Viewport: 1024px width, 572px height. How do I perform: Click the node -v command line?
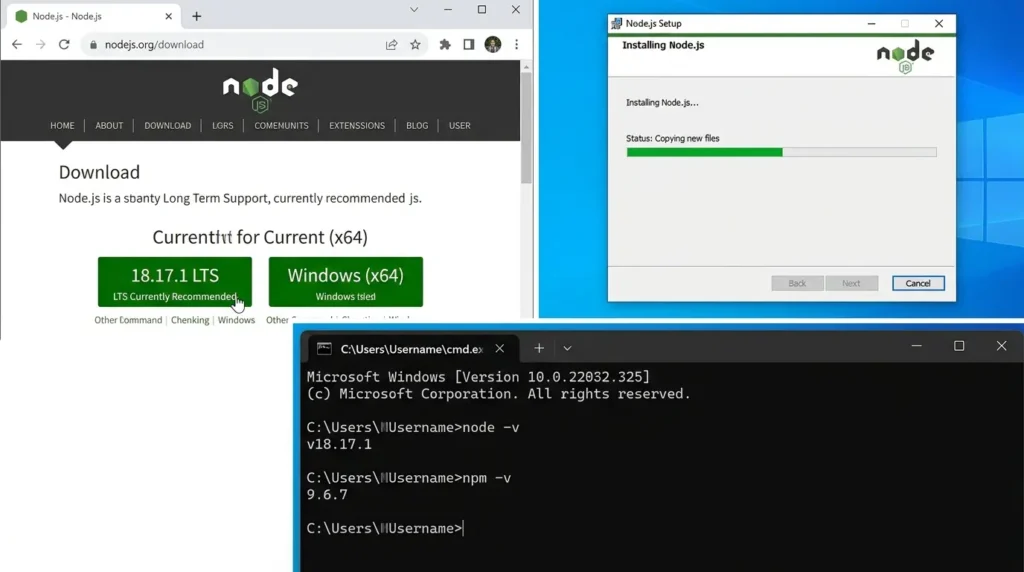tap(413, 427)
